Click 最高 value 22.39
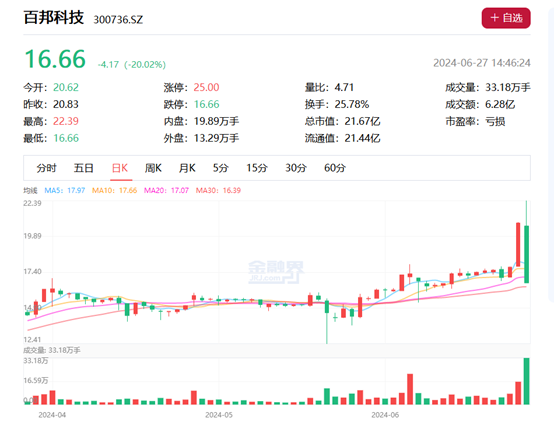This screenshot has height=425, width=554. point(66,121)
